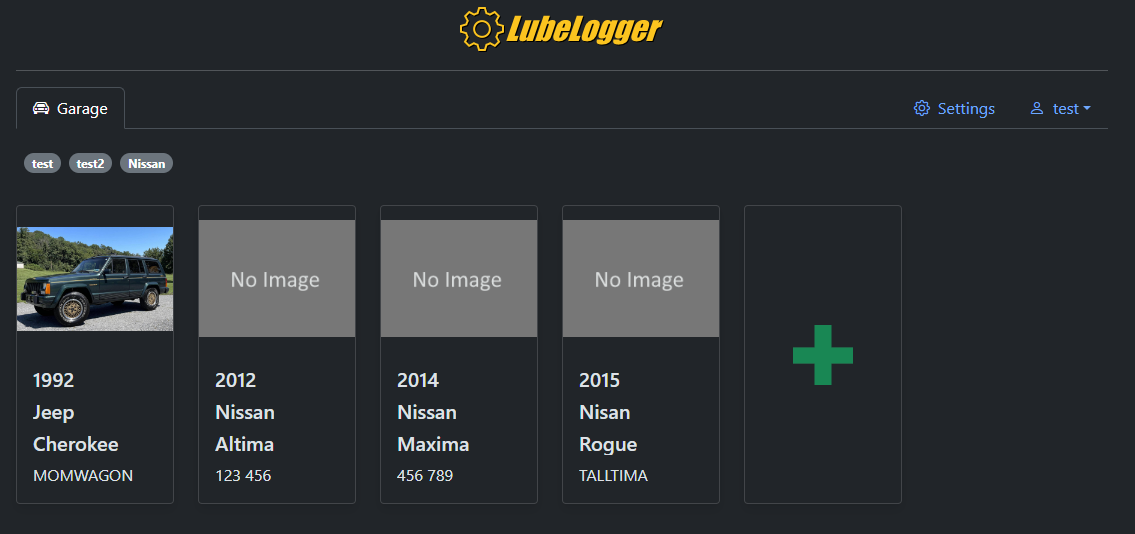The width and height of the screenshot is (1135, 534).
Task: Click the 2014 Maxima No Image placeholder
Action: (x=459, y=278)
